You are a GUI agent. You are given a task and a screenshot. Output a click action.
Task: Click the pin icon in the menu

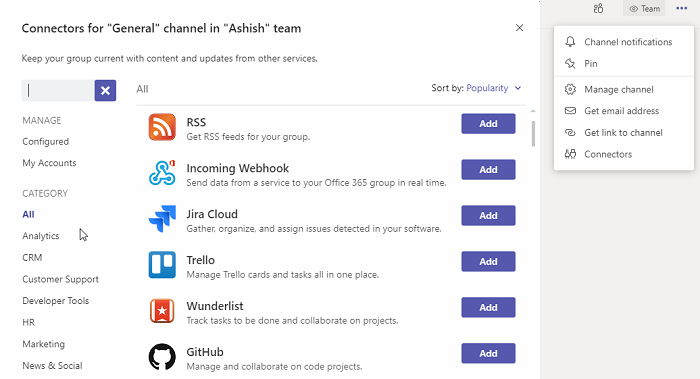point(570,63)
